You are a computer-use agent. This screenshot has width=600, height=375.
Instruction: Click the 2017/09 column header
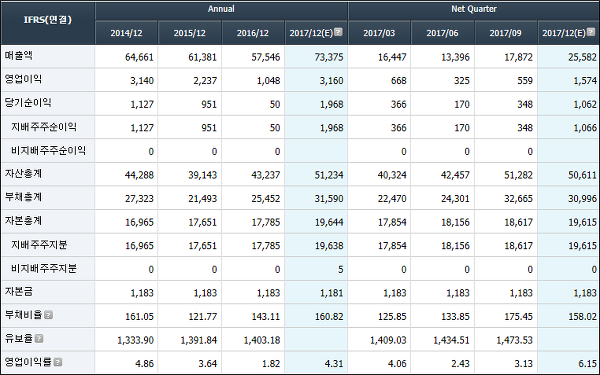point(505,33)
